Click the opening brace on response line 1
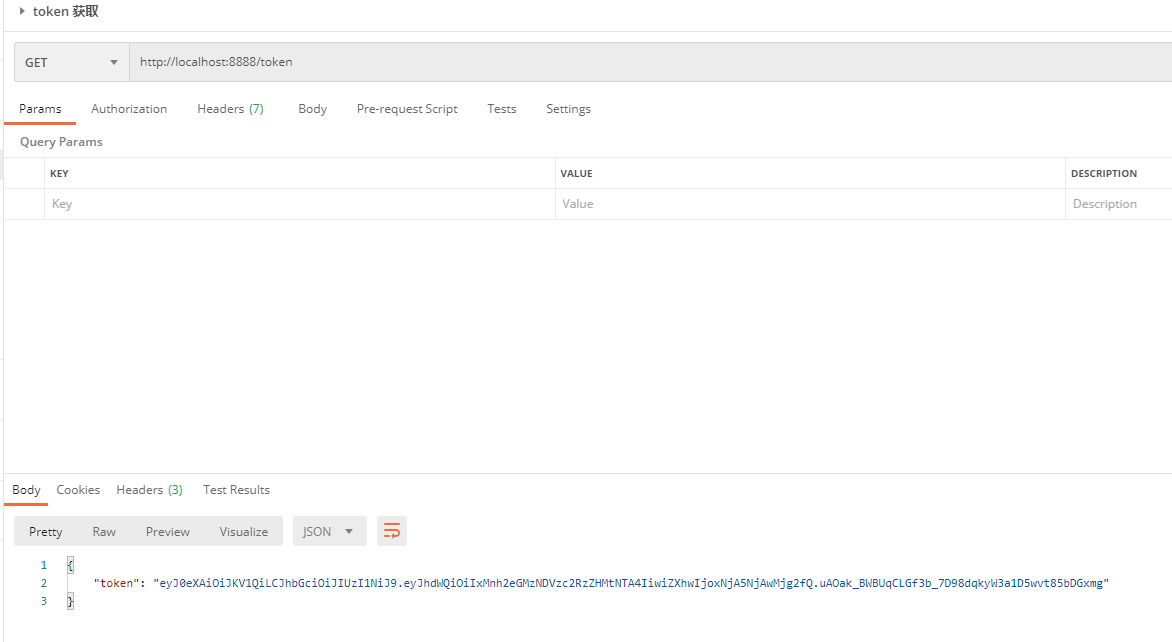The image size is (1172, 642). (x=70, y=565)
